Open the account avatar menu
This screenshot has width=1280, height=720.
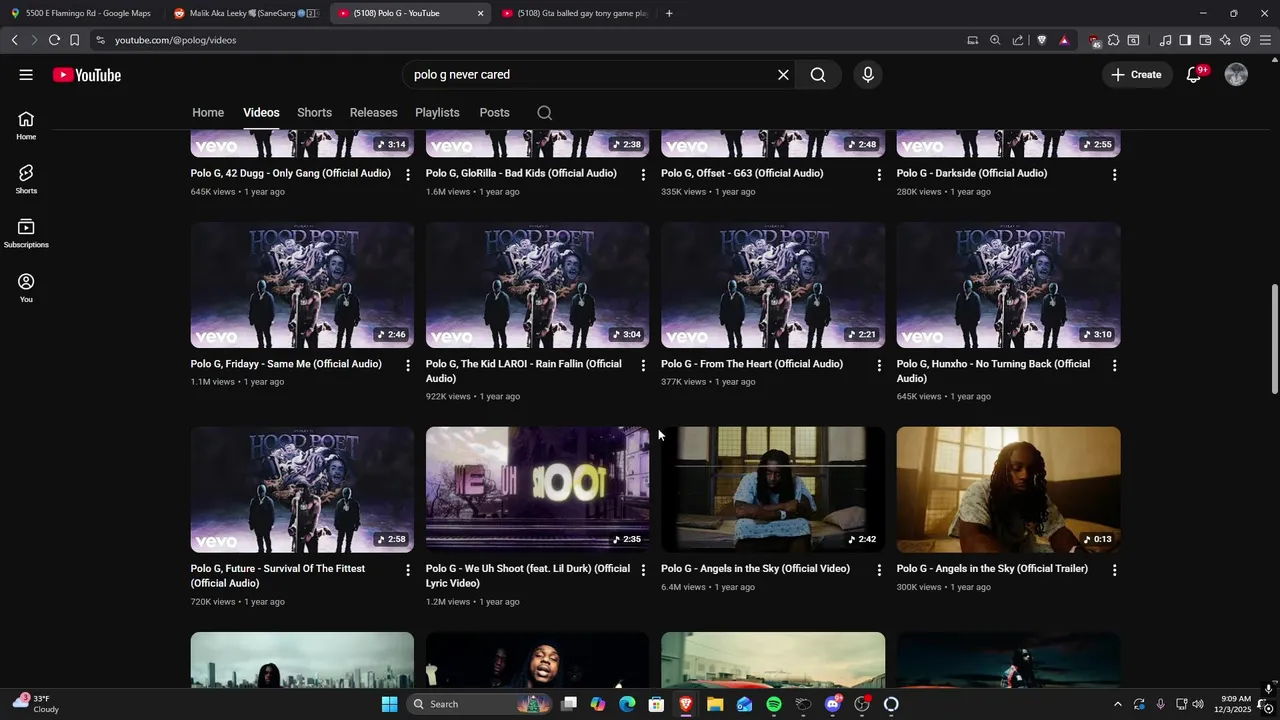point(1236,75)
